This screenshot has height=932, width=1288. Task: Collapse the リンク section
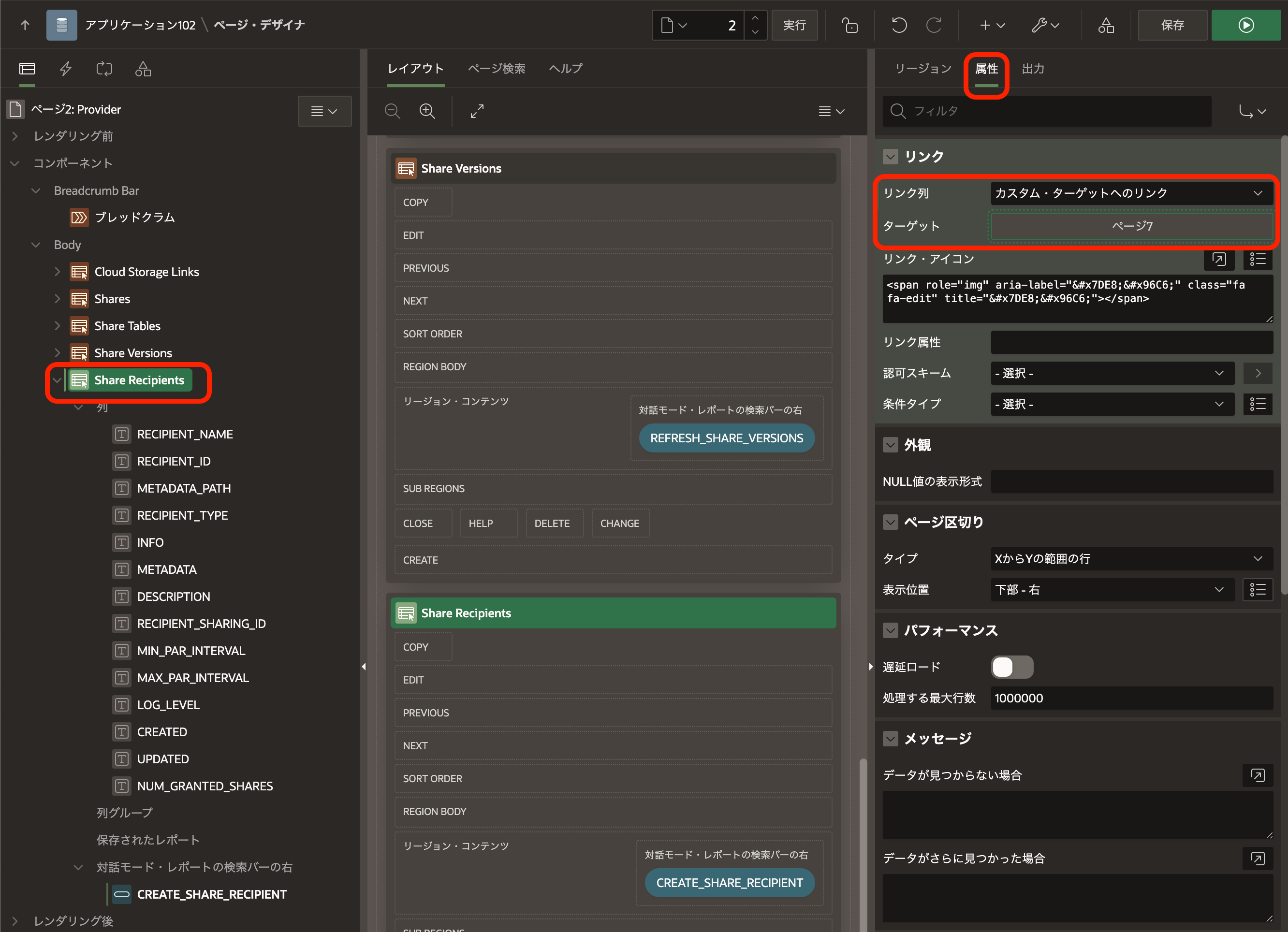pyautogui.click(x=891, y=156)
